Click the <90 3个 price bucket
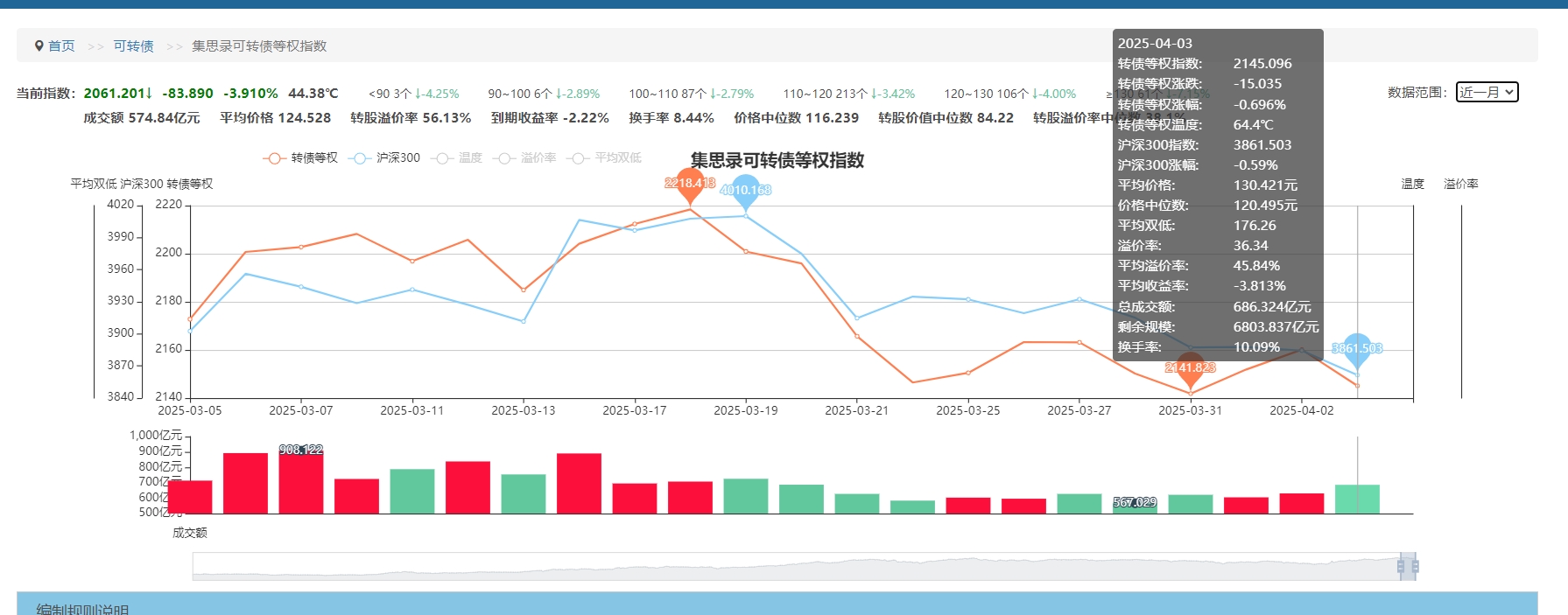 [x=413, y=94]
